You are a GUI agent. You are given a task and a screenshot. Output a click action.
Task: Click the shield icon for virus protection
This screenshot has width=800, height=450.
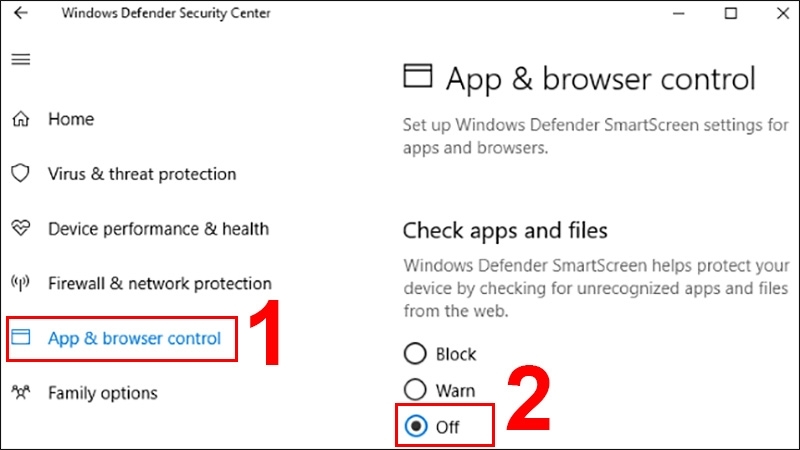[21, 174]
